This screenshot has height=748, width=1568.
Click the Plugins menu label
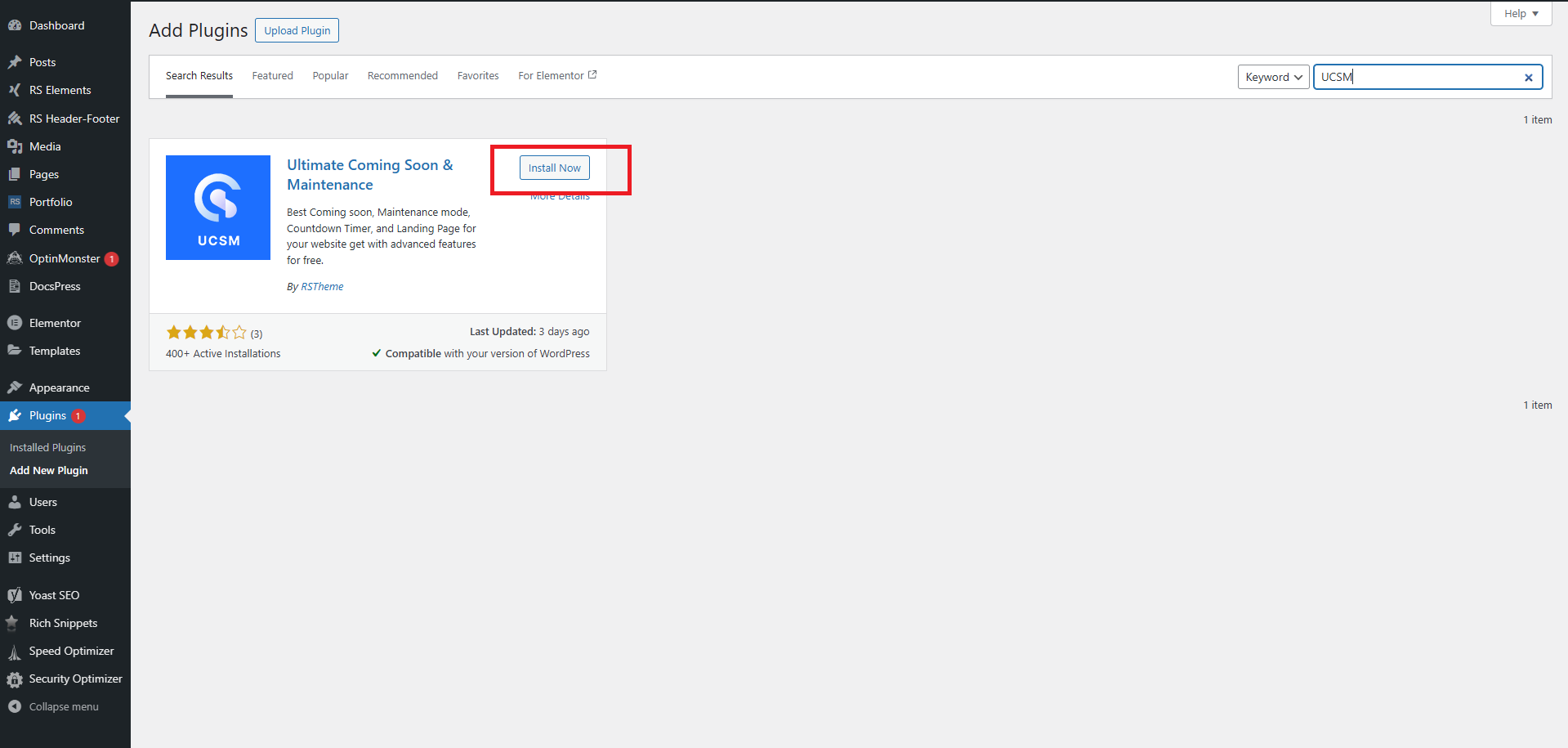point(47,415)
